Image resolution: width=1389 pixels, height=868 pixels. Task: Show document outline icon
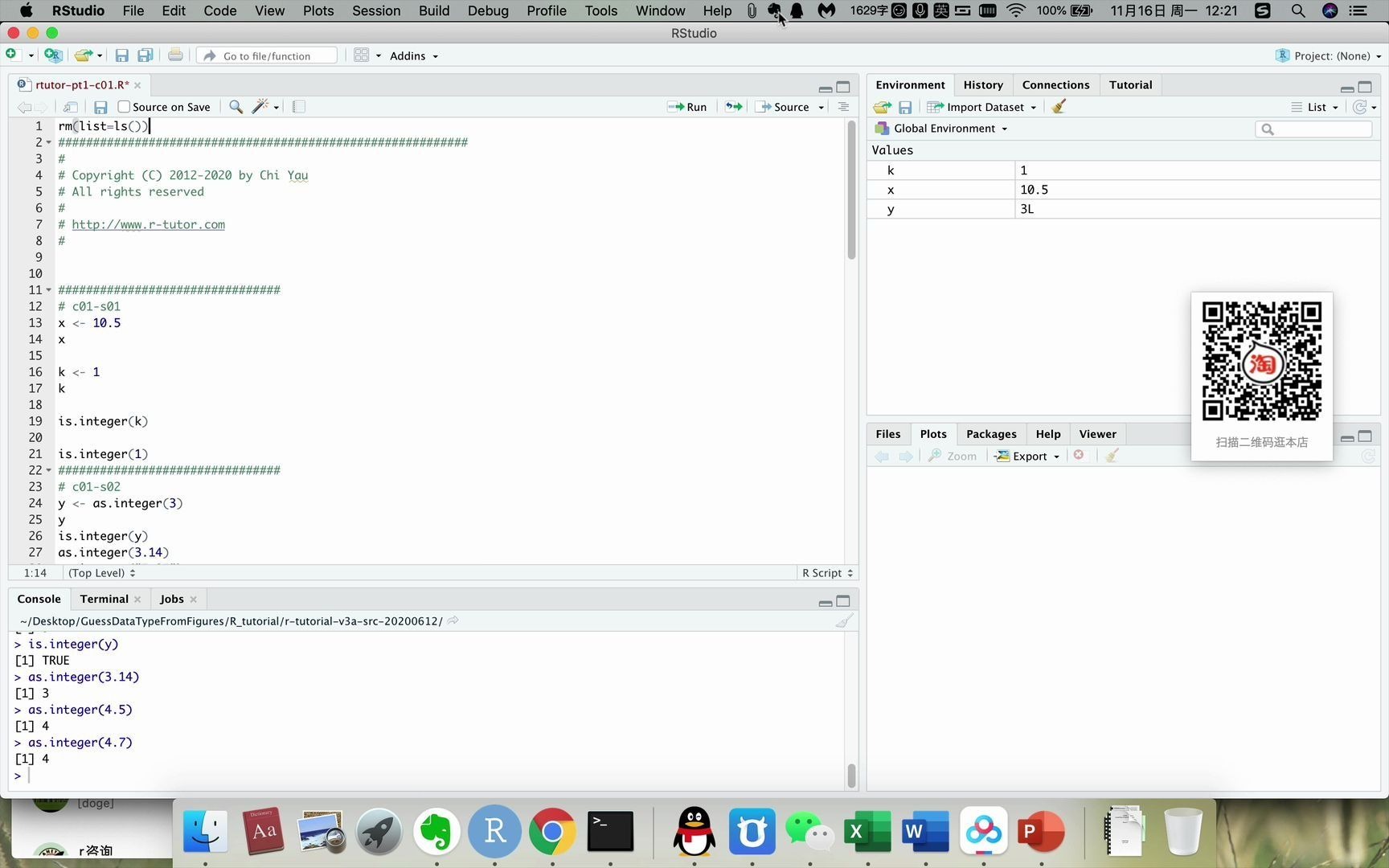tap(843, 107)
